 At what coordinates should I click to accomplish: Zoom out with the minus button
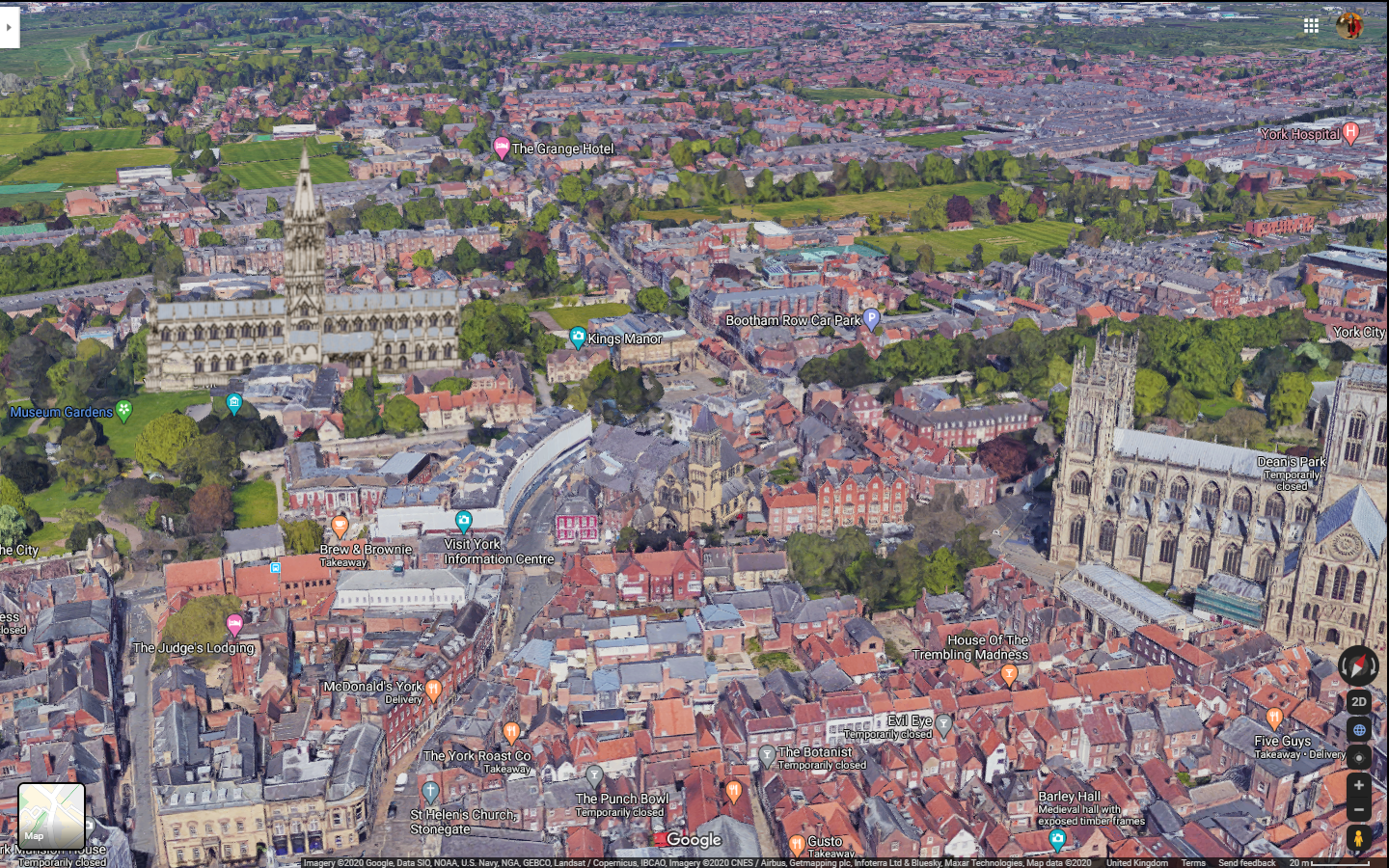coord(1358,810)
